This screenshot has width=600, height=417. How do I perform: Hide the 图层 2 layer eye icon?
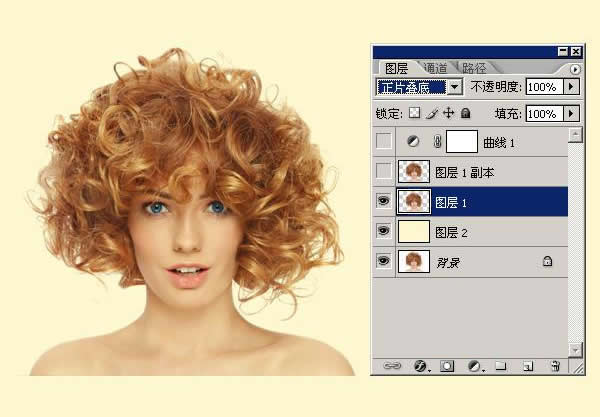(383, 232)
